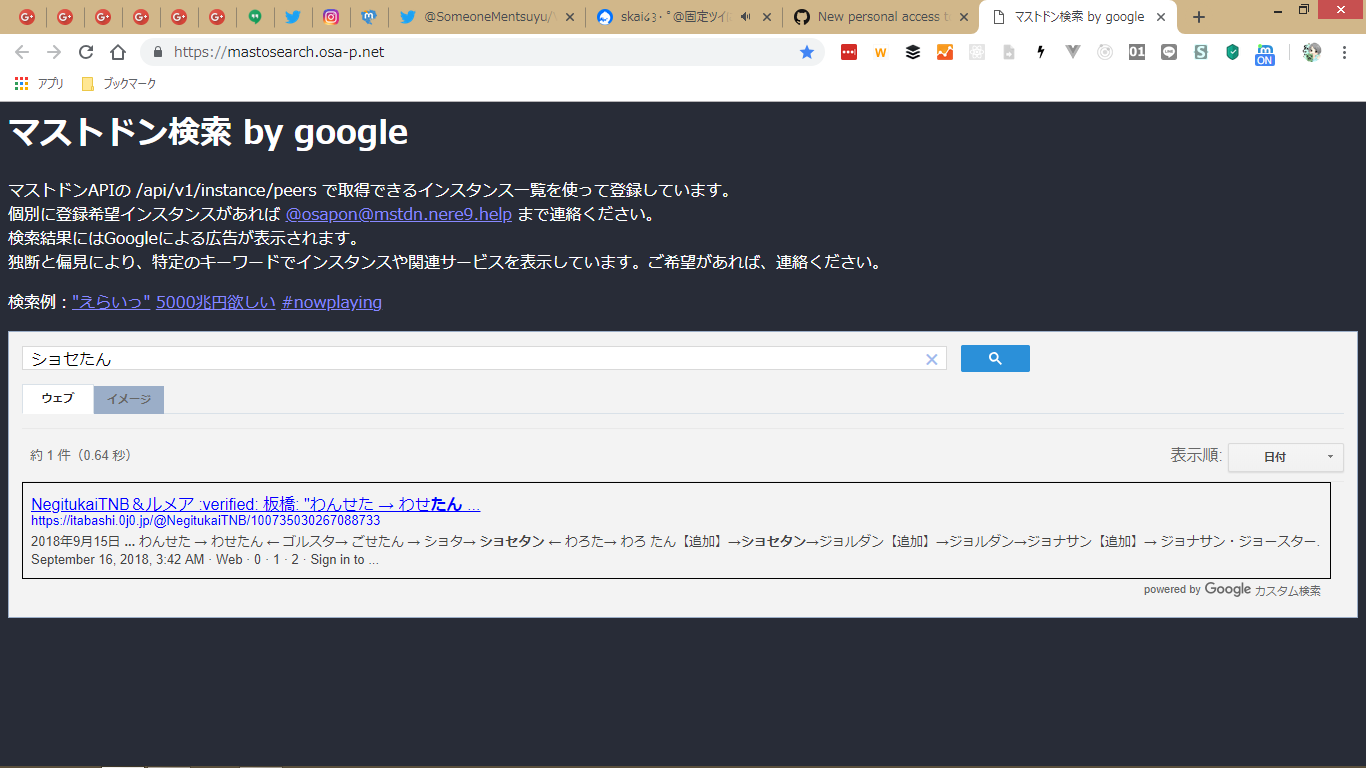This screenshot has height=768, width=1366.
Task: Click the #nowplaying example search link
Action: click(331, 302)
